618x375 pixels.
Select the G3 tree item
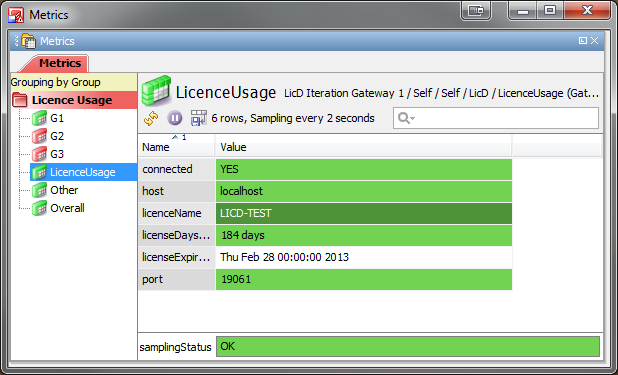point(57,154)
